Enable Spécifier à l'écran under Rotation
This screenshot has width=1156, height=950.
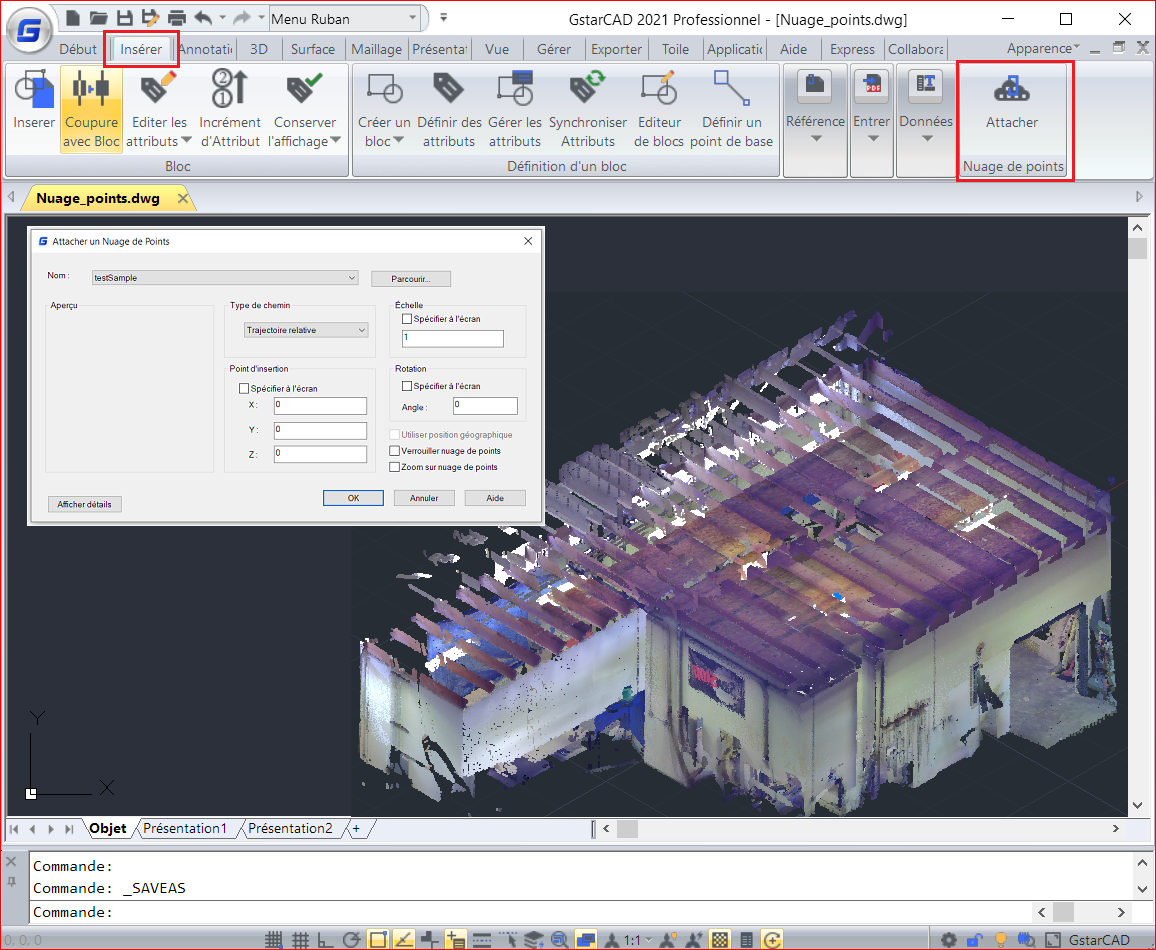click(407, 386)
